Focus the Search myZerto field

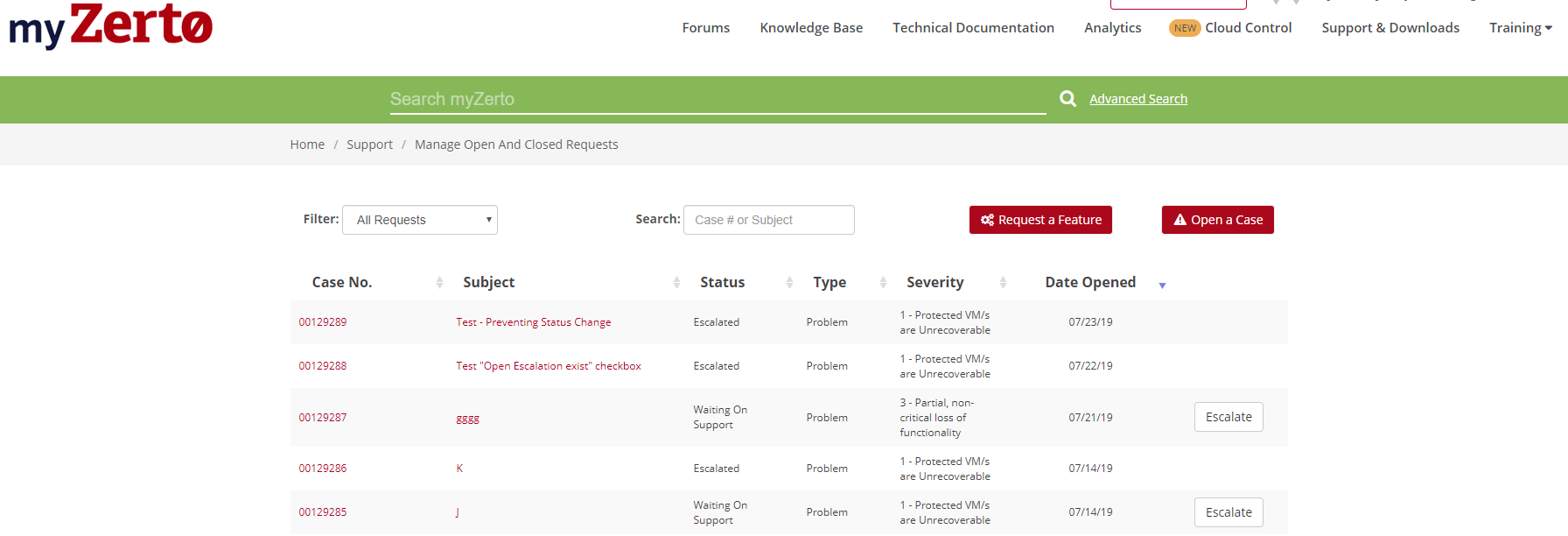[x=717, y=99]
